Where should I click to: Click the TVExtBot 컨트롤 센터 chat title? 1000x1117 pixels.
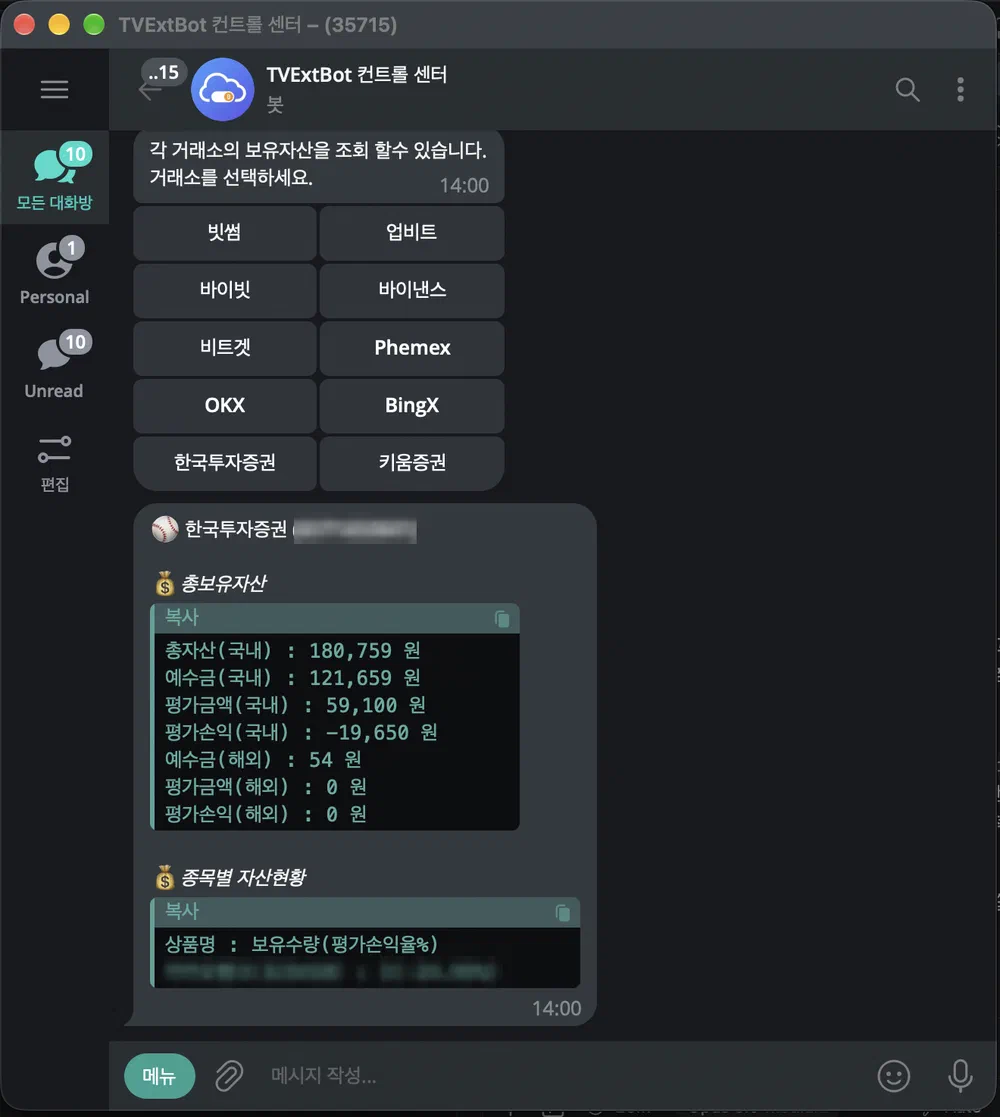(356, 75)
